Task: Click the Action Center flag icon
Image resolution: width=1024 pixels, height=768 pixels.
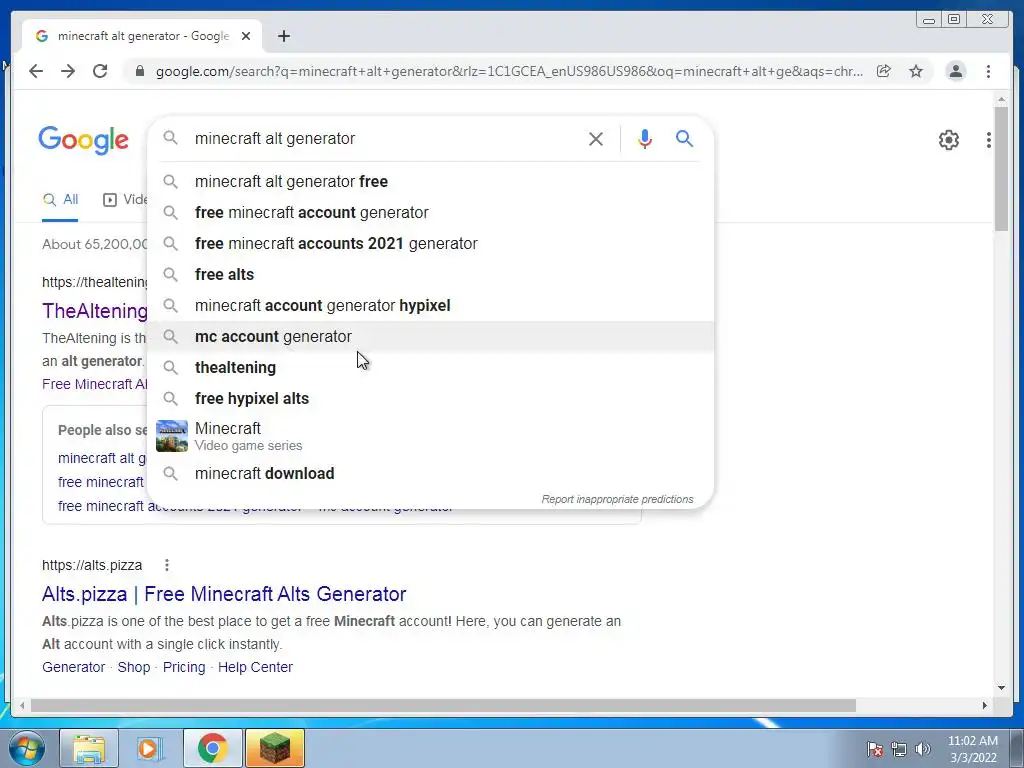Action: click(x=875, y=749)
